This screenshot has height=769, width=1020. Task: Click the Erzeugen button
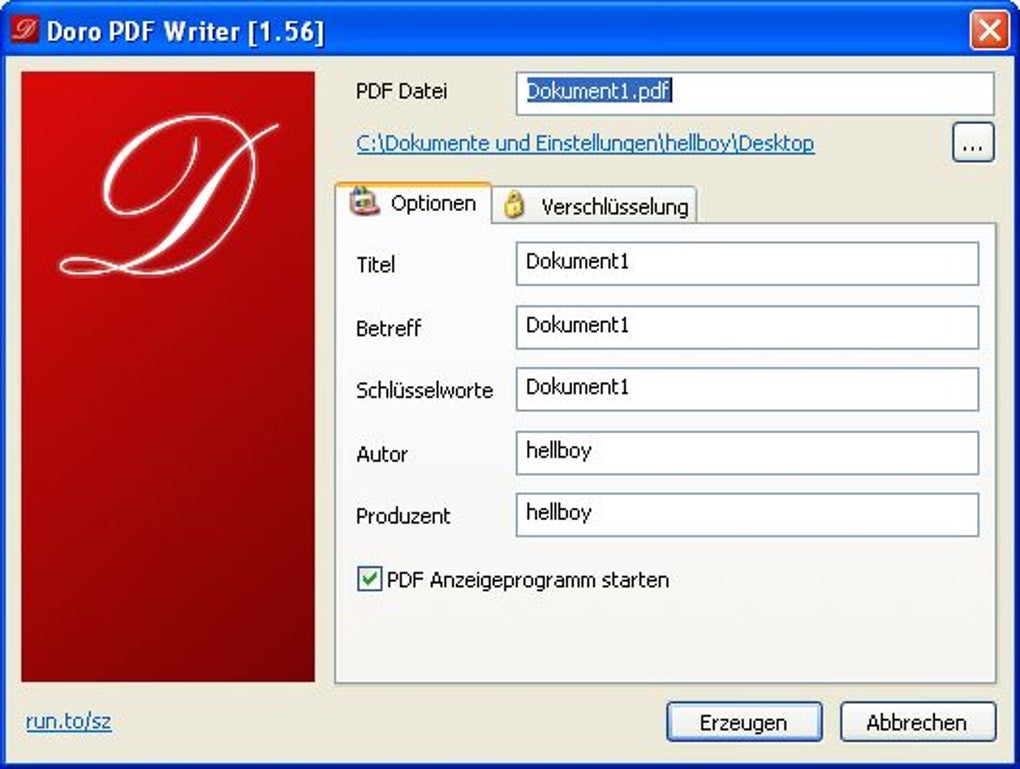744,722
